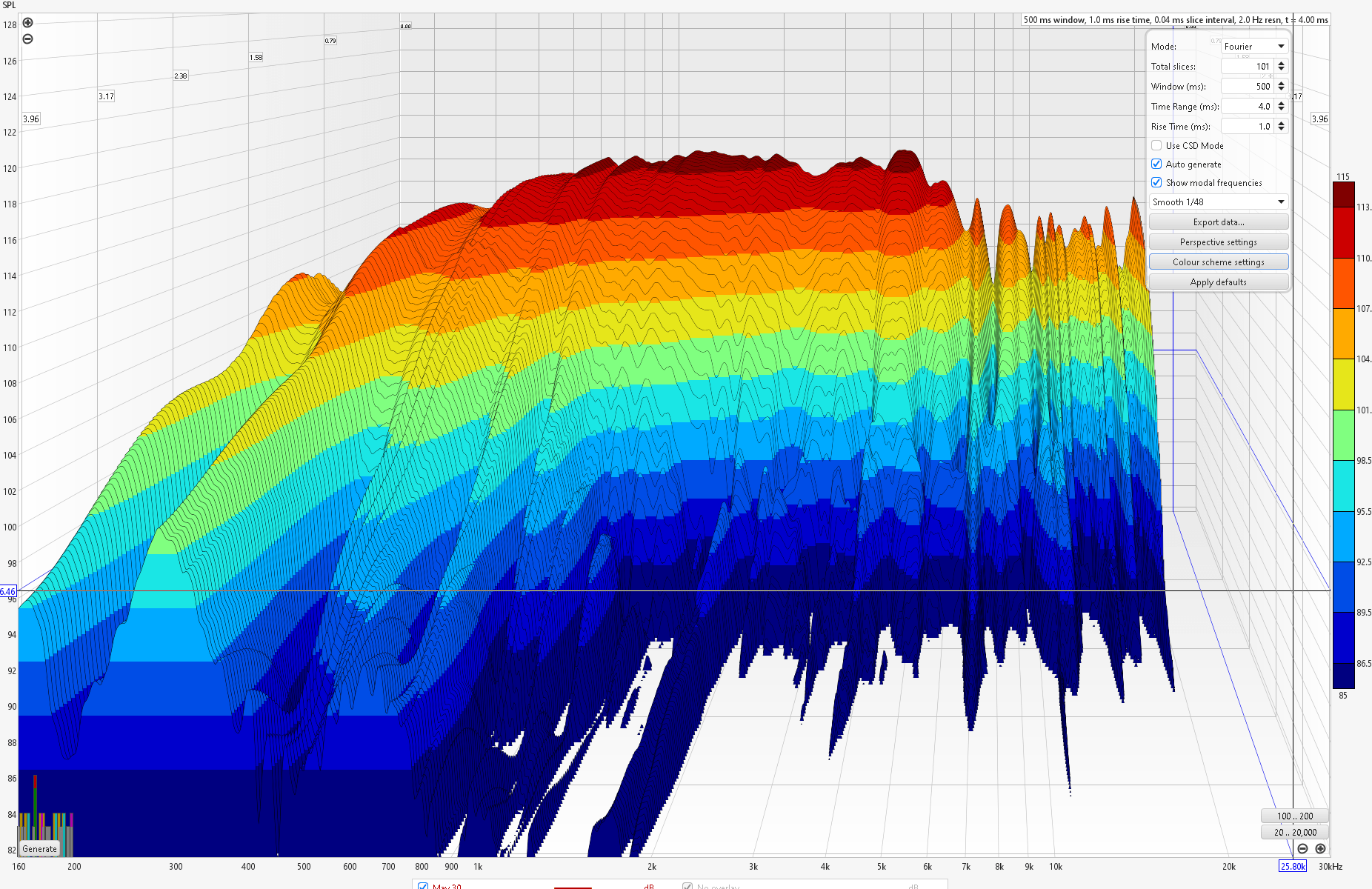This screenshot has width=1372, height=889.
Task: Toggle the No overlay checkbox
Action: click(687, 886)
